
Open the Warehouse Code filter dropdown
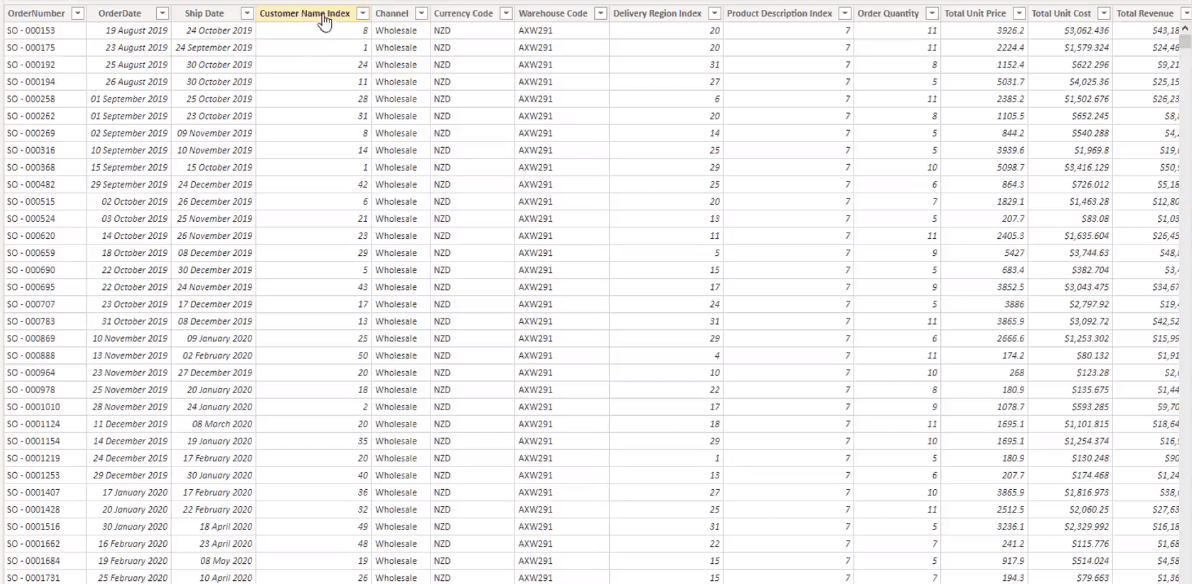(x=601, y=14)
